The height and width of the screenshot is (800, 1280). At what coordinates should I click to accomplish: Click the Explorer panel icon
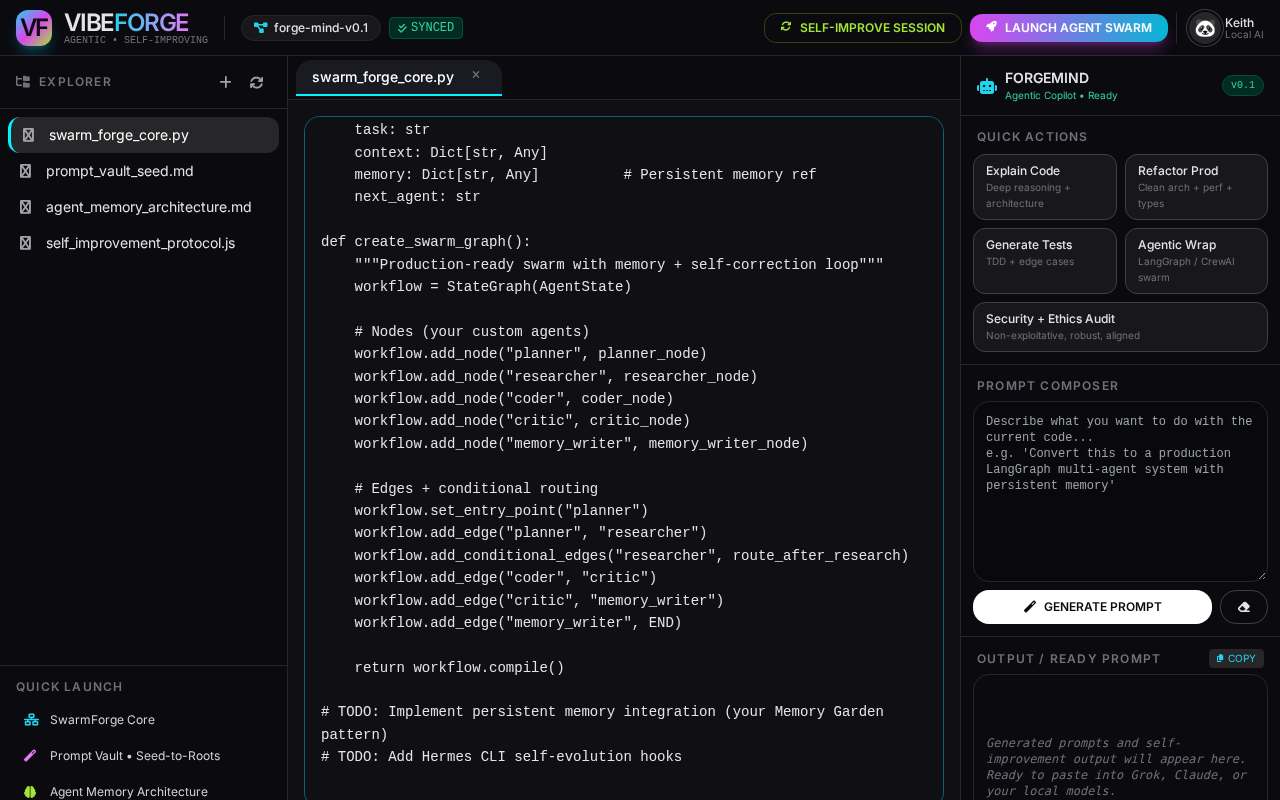pyautogui.click(x=23, y=82)
